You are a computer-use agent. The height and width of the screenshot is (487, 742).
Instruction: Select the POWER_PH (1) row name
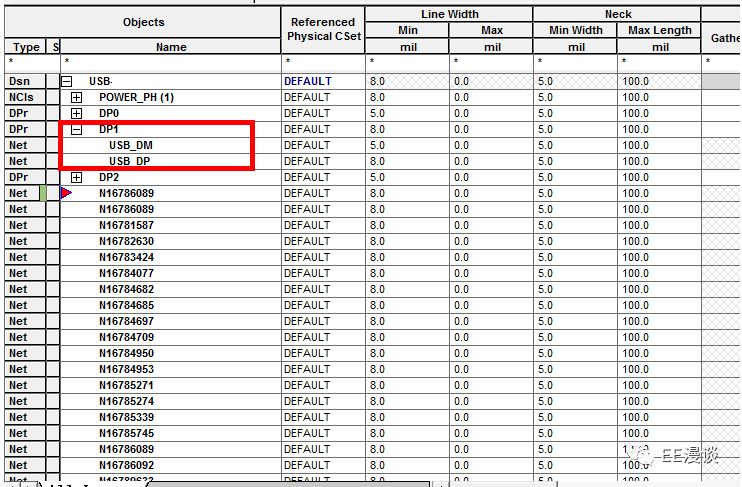pos(136,97)
